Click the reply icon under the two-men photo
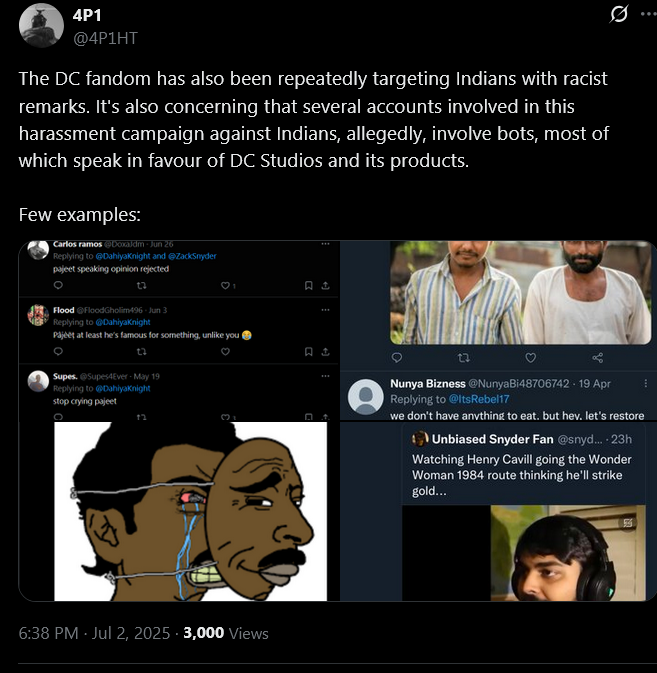 (396, 357)
